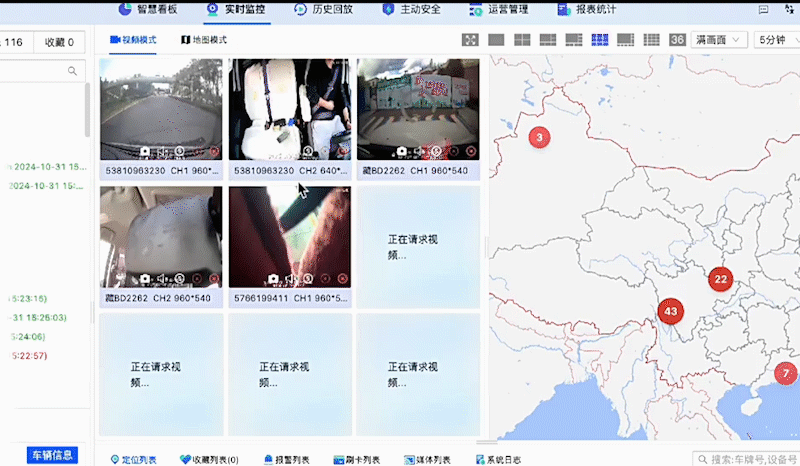This screenshot has height=466, width=800.
Task: Open the 系统日志 bottom tab
Action: point(498,460)
